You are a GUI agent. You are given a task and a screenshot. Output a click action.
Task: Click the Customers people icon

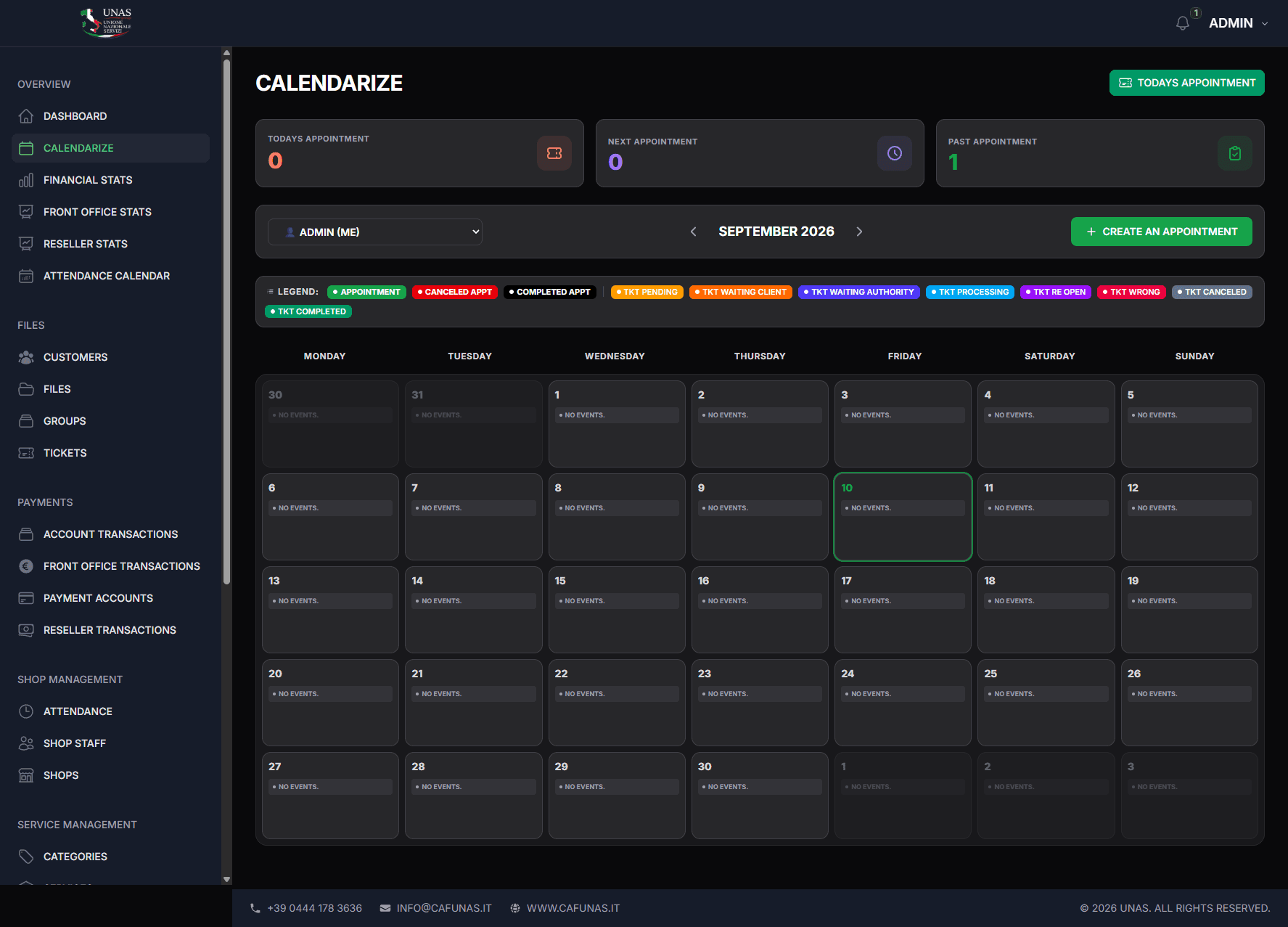pyautogui.click(x=26, y=357)
